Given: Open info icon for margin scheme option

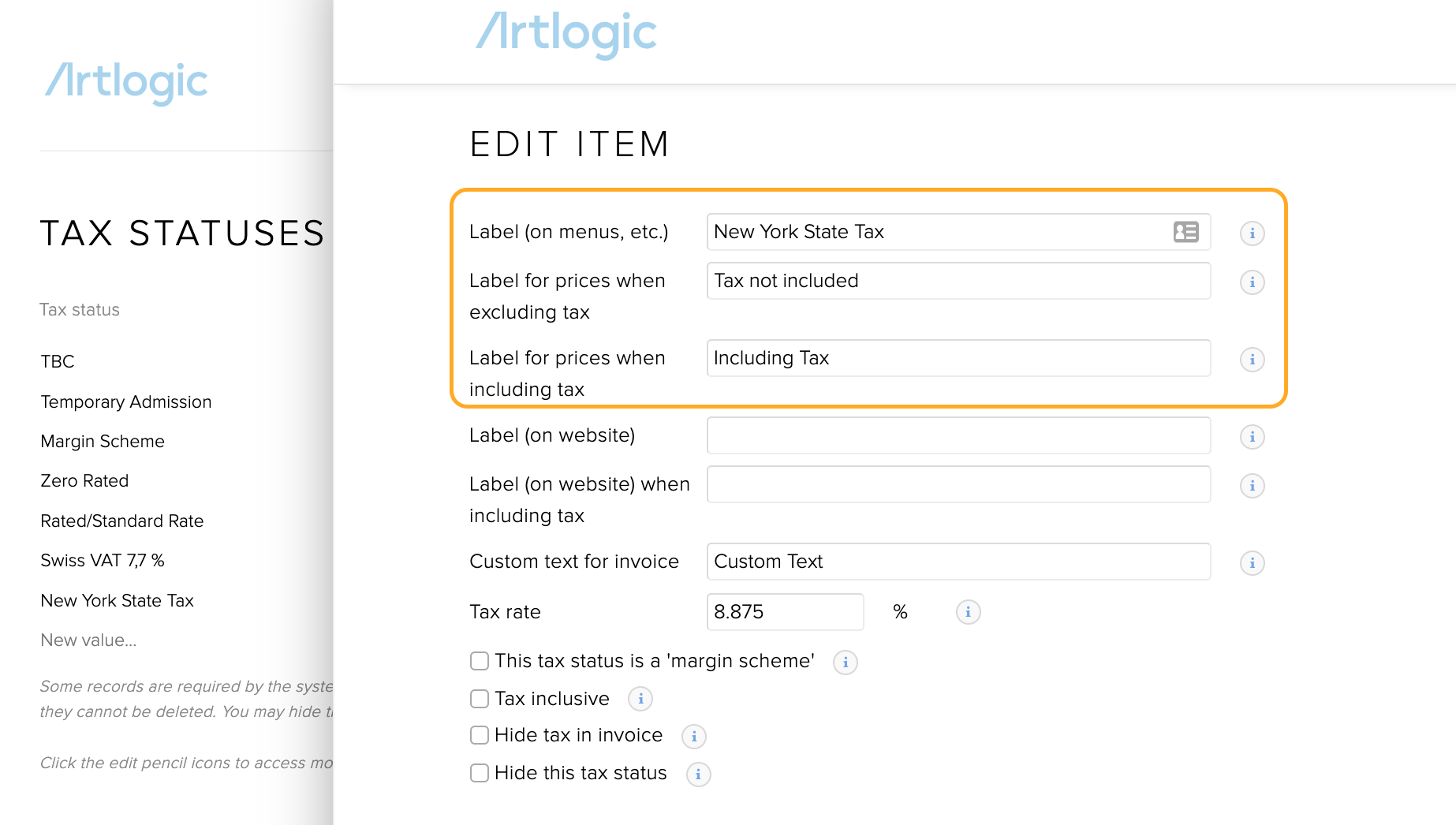Looking at the screenshot, I should (x=845, y=663).
